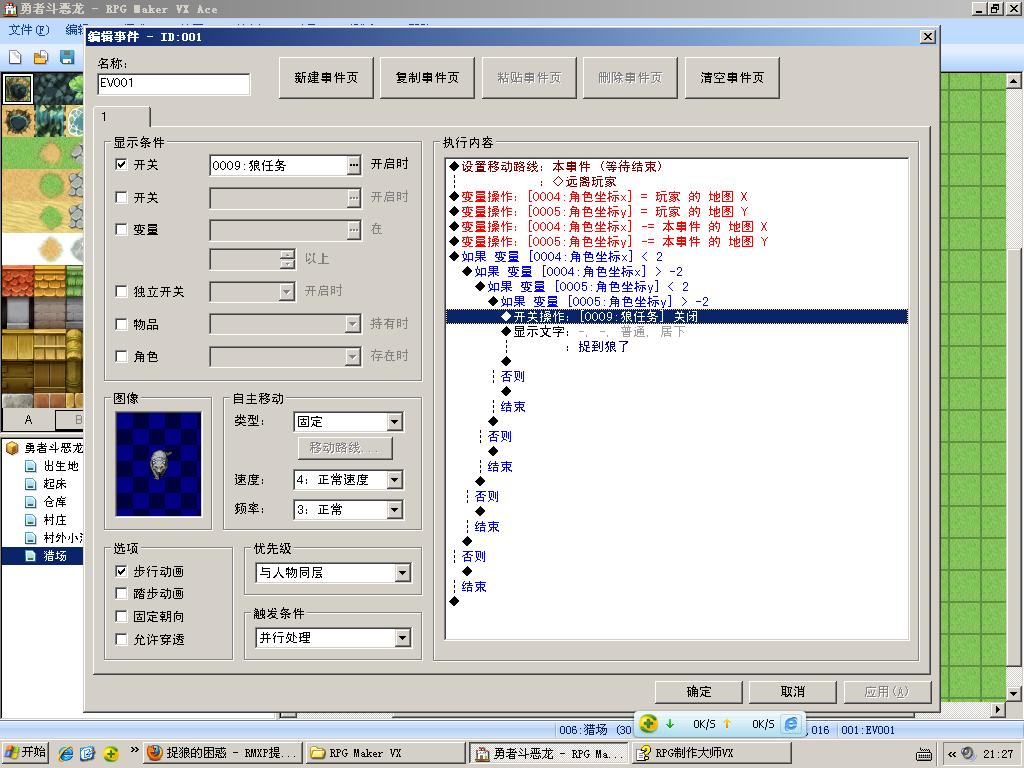Select the 设置移动路线: 本事件 command line
The image size is (1024, 768).
coord(677,167)
